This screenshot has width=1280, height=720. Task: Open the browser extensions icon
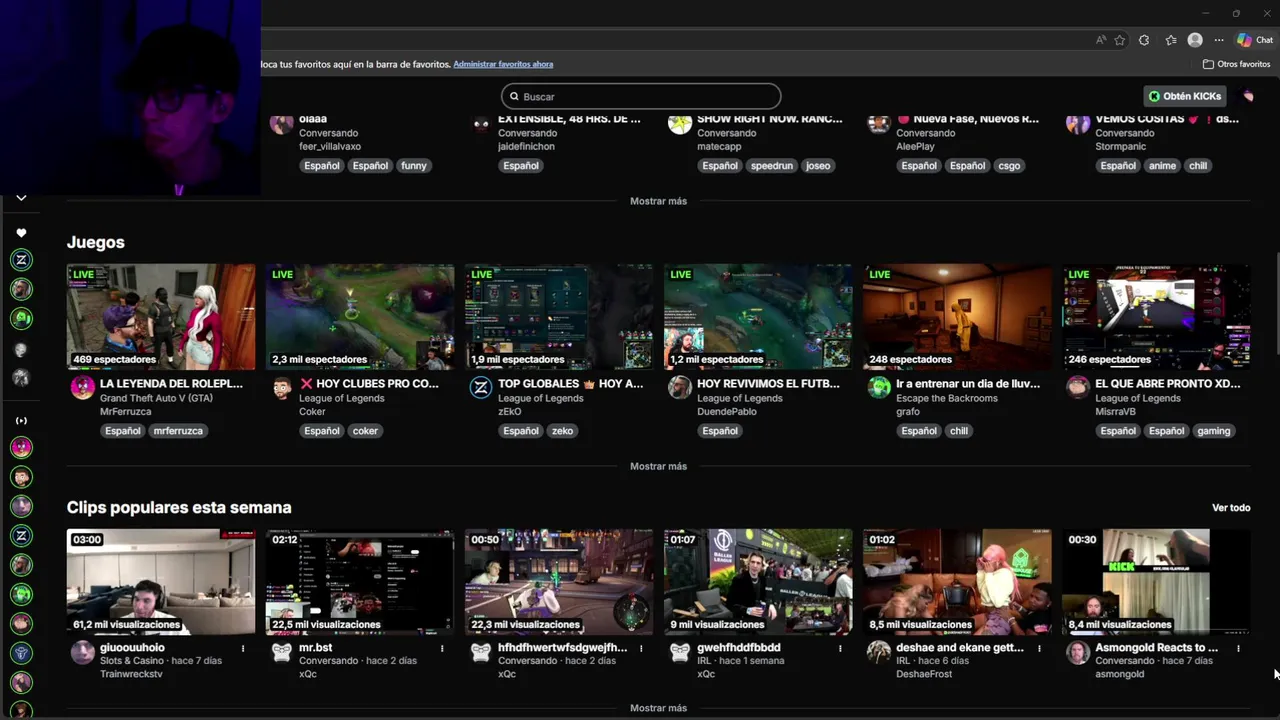1144,40
